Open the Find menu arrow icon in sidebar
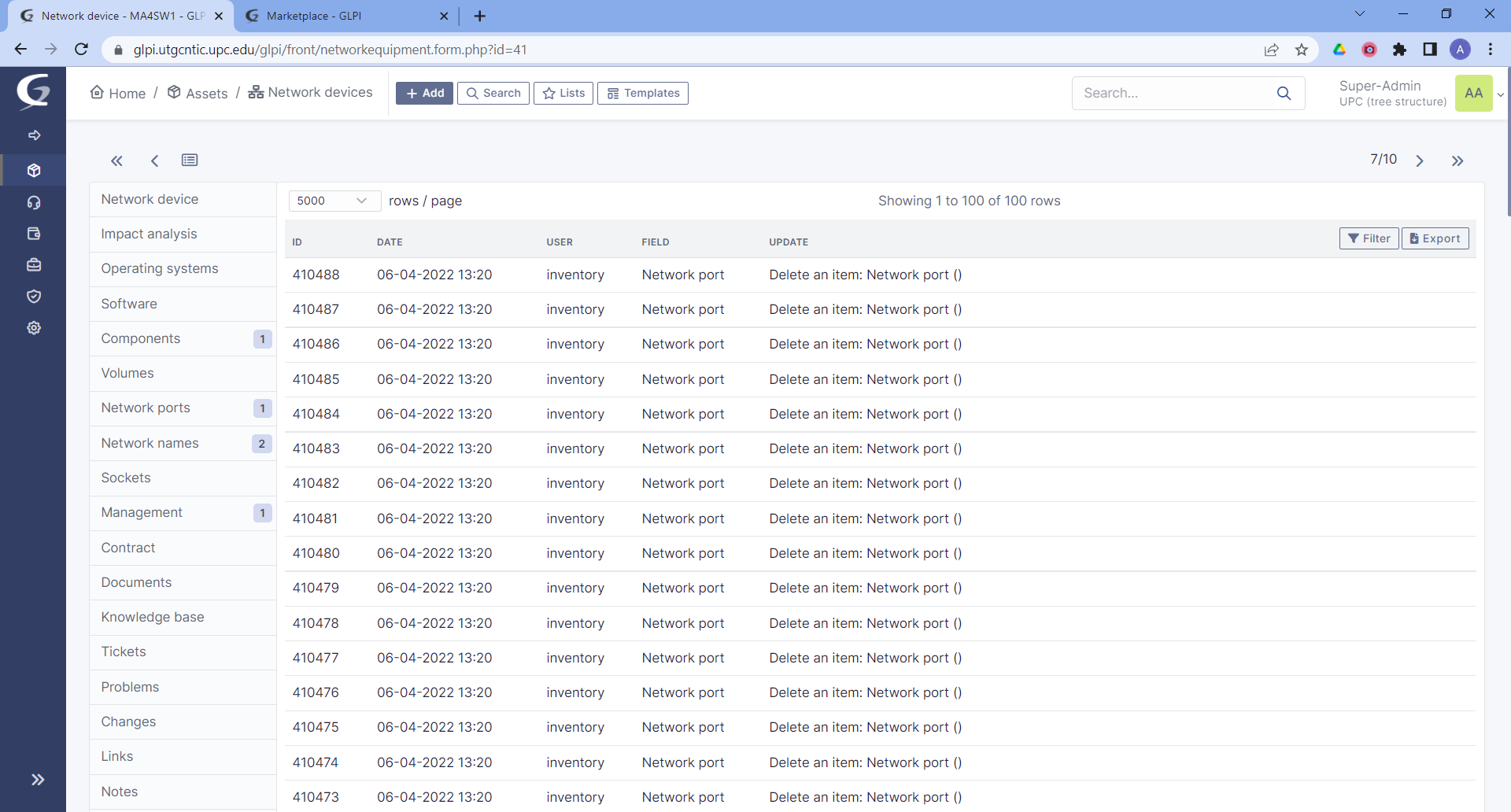This screenshot has width=1511, height=812. coord(34,135)
